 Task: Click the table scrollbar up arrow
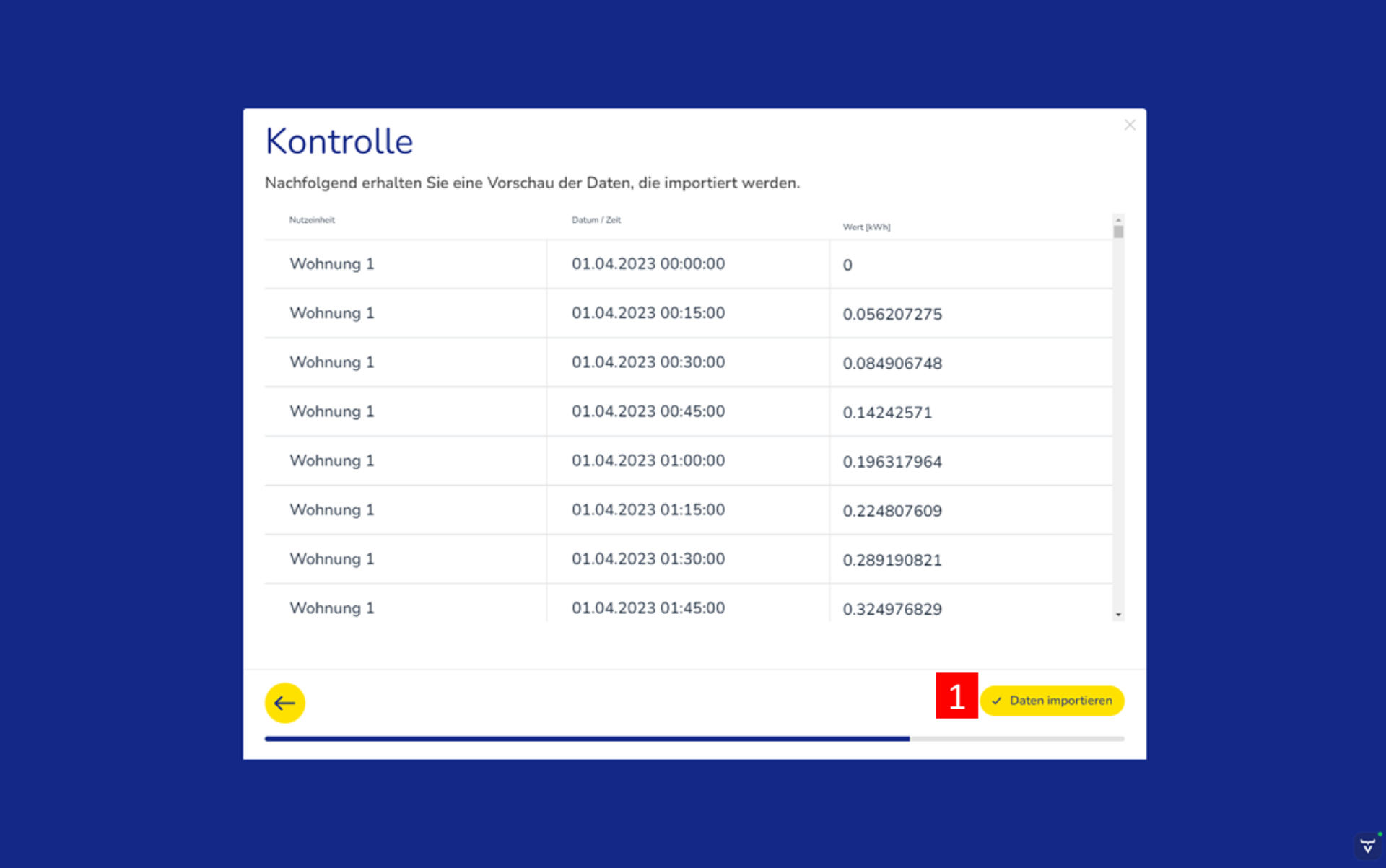point(1118,219)
